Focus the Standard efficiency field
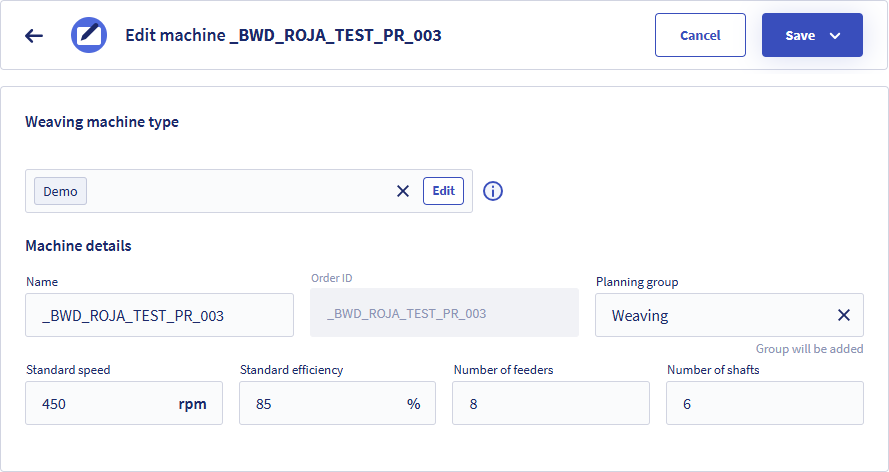This screenshot has width=889, height=472. click(x=337, y=403)
